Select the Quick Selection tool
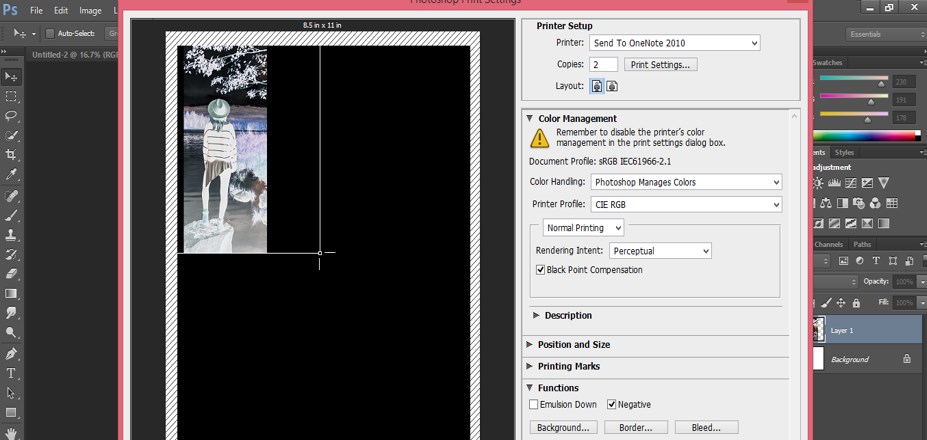 pos(11,135)
